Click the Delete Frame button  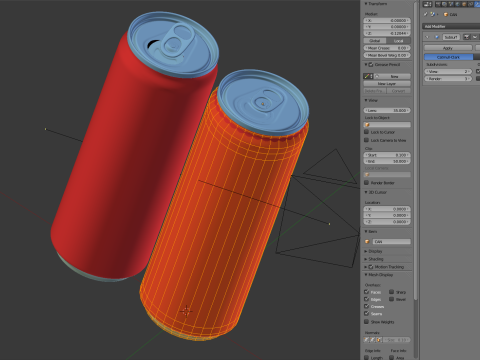pos(375,91)
